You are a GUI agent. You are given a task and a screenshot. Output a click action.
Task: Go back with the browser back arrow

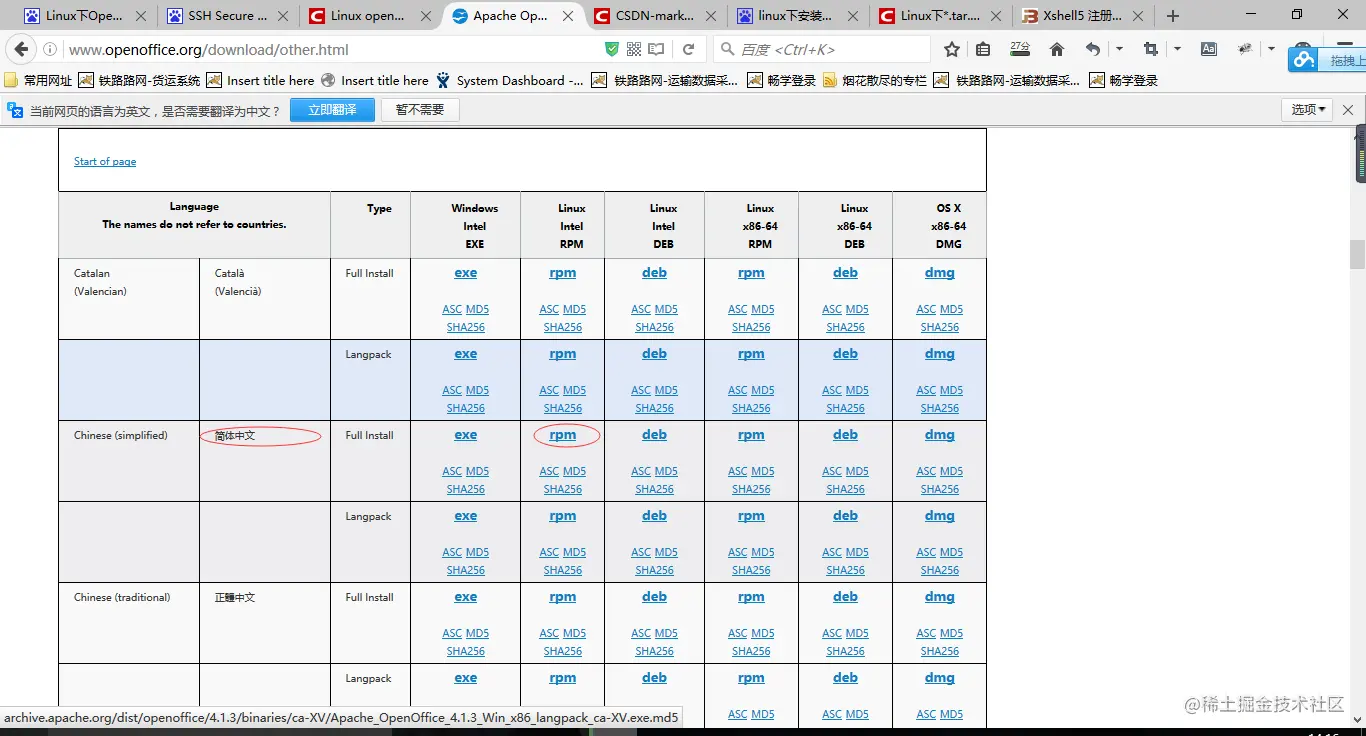coord(21,49)
